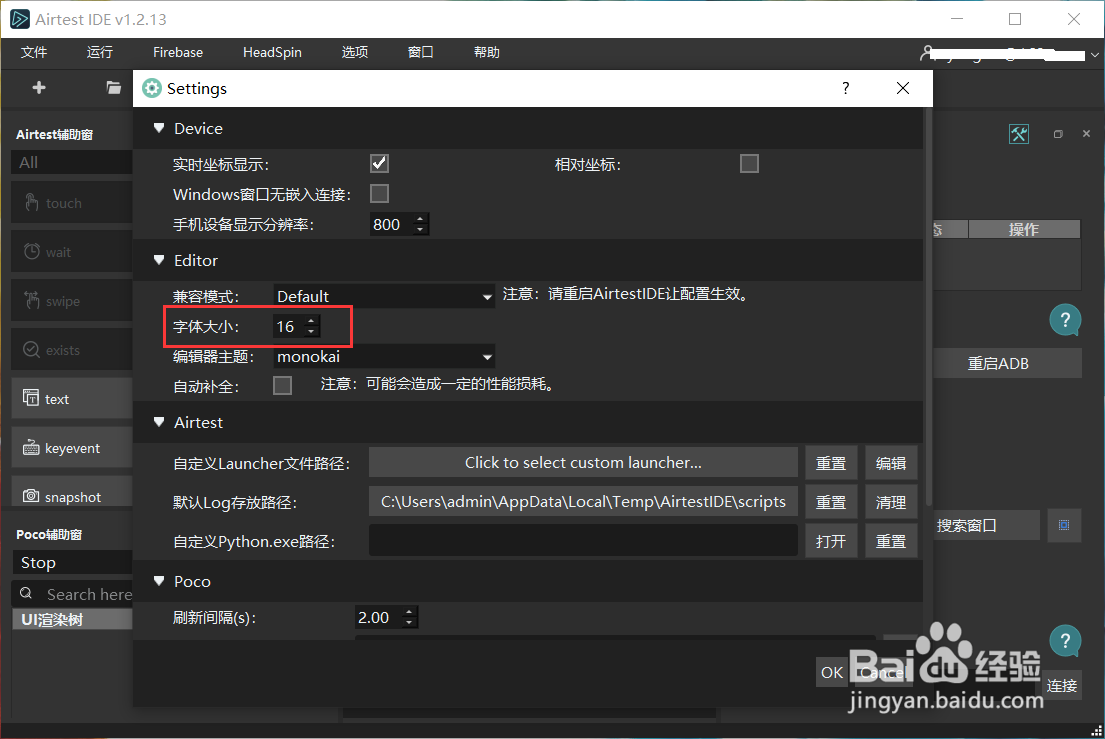Click 重启ADB button
Screen dimensions: 1105x739
(1008, 364)
